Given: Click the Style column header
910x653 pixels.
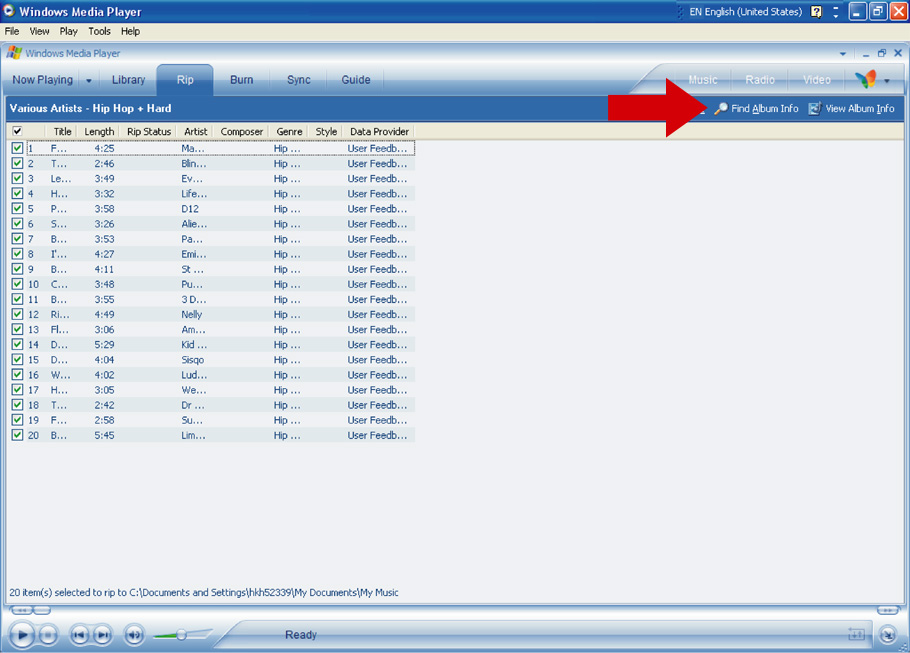Looking at the screenshot, I should tap(326, 132).
